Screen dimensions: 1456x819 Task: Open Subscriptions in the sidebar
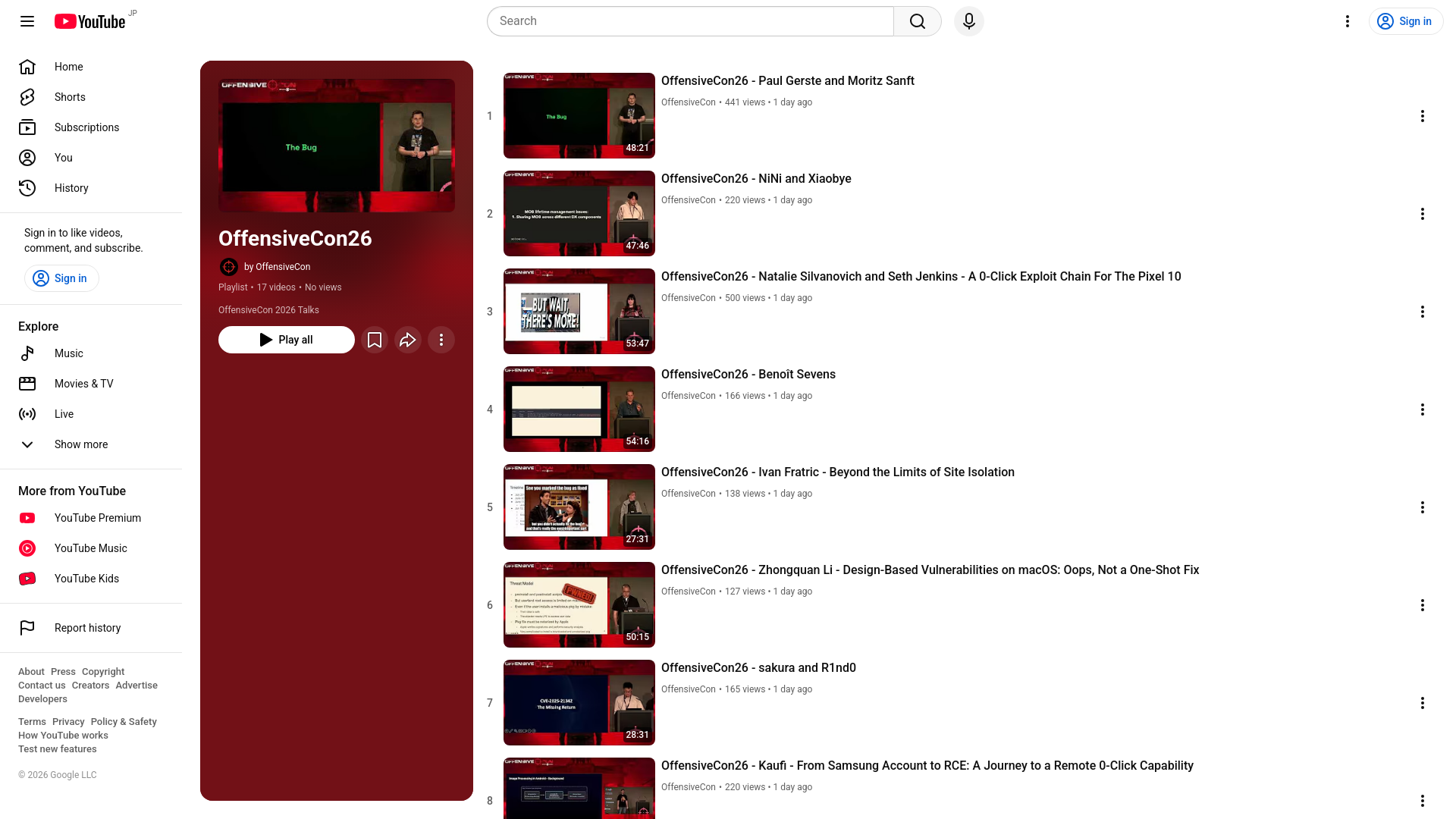point(91,127)
